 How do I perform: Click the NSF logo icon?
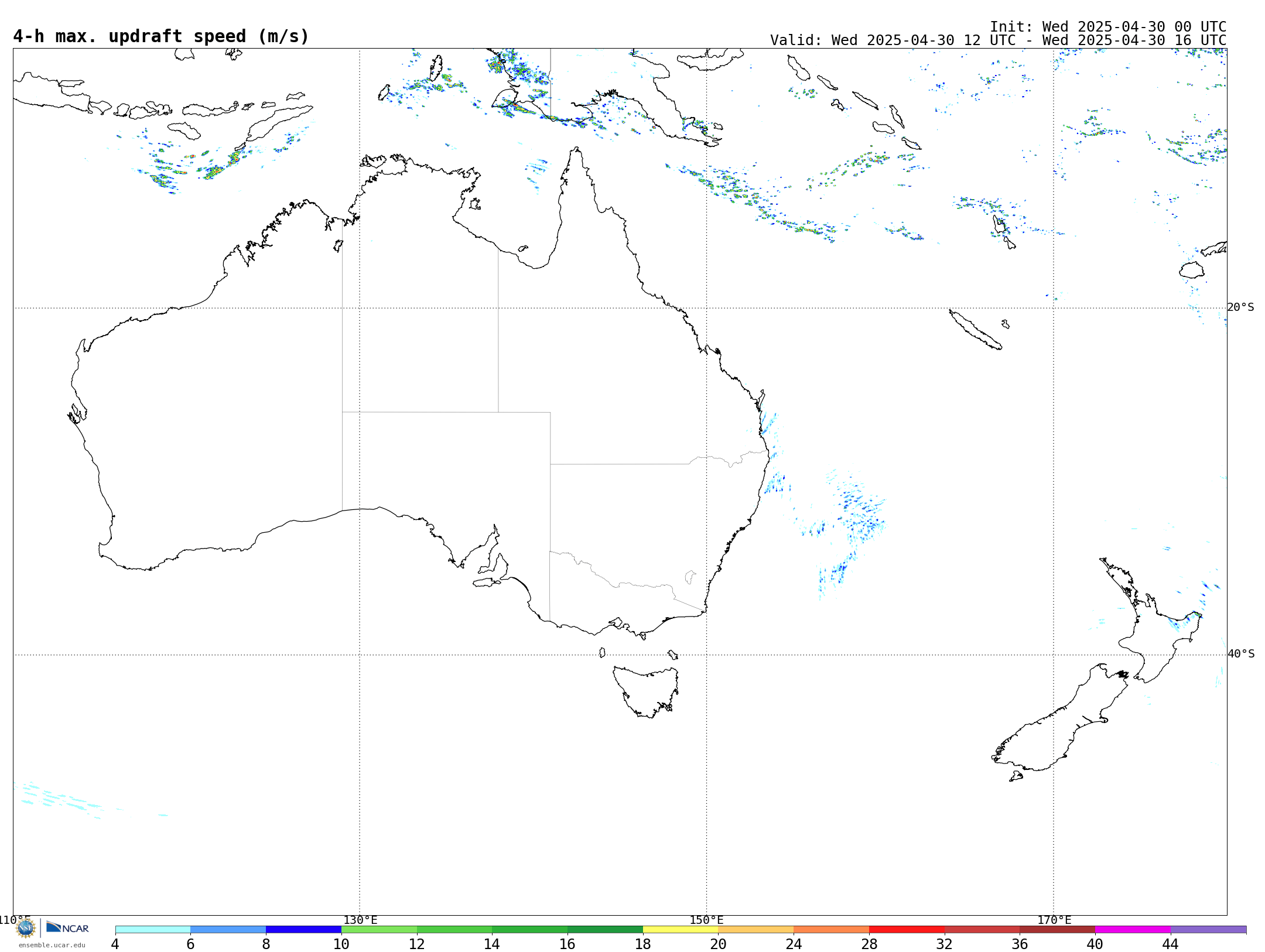pos(26,928)
